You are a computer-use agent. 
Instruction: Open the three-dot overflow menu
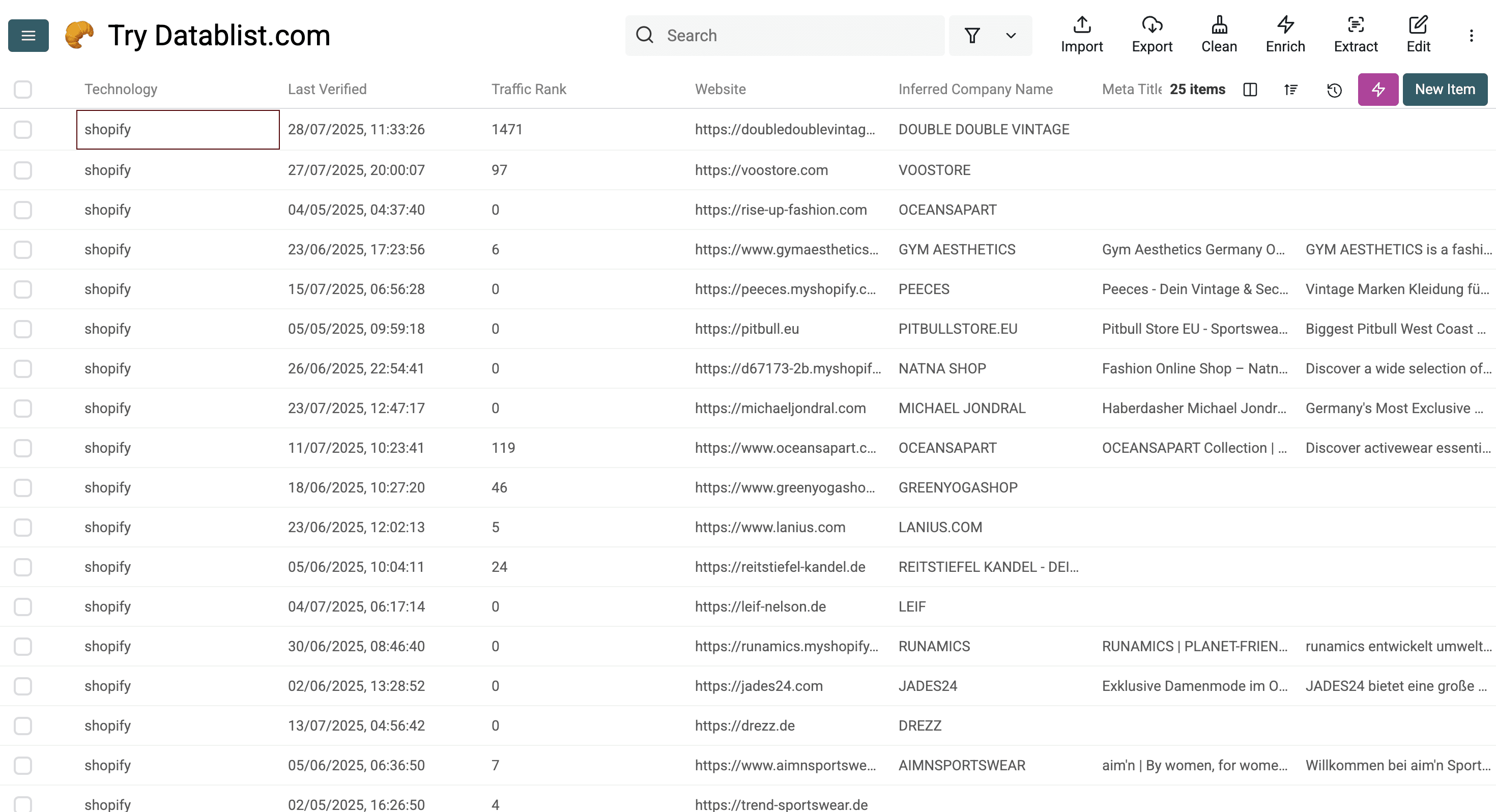[x=1471, y=35]
